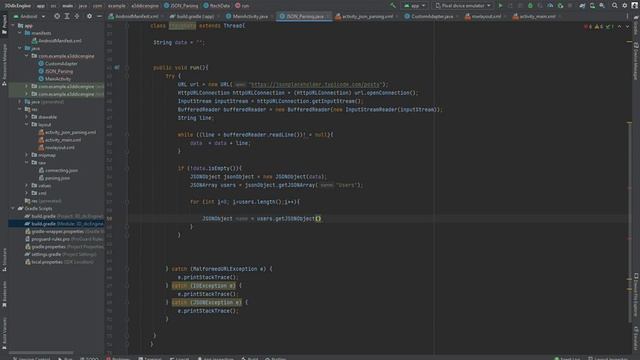Click the run breadcrumb in navigation bar

(x=242, y=6)
